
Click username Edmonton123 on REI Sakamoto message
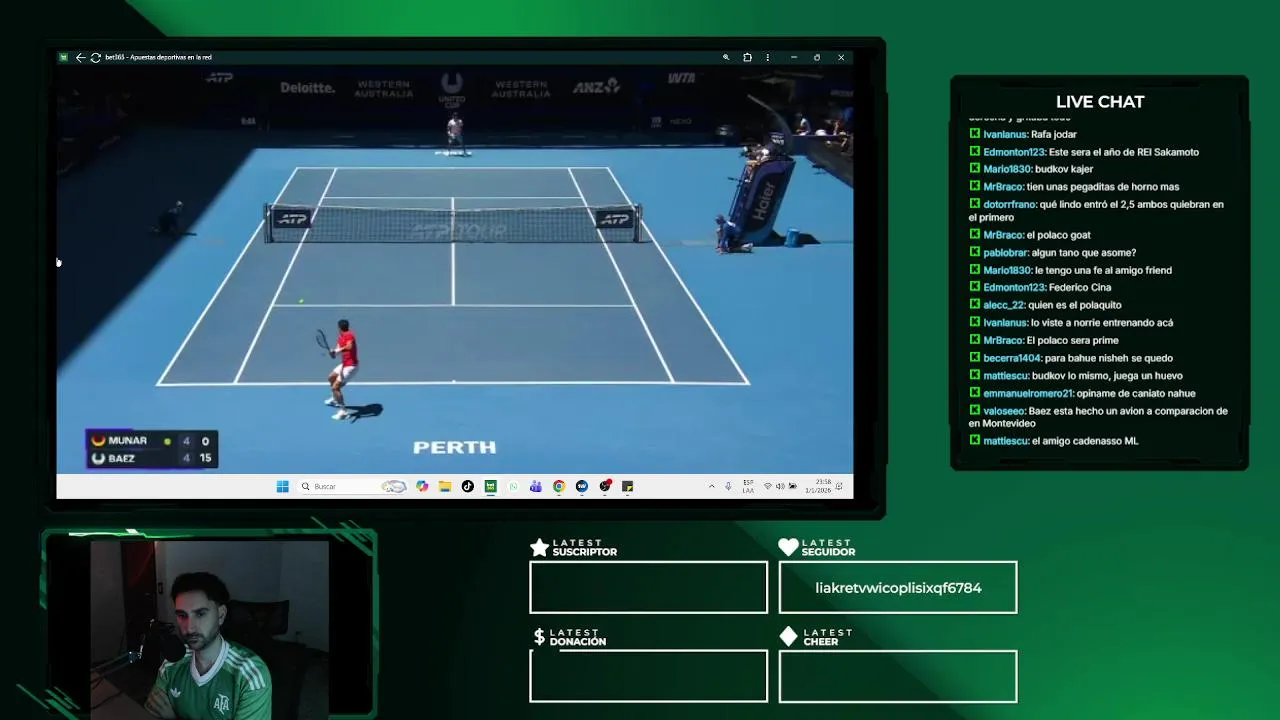(x=1014, y=152)
